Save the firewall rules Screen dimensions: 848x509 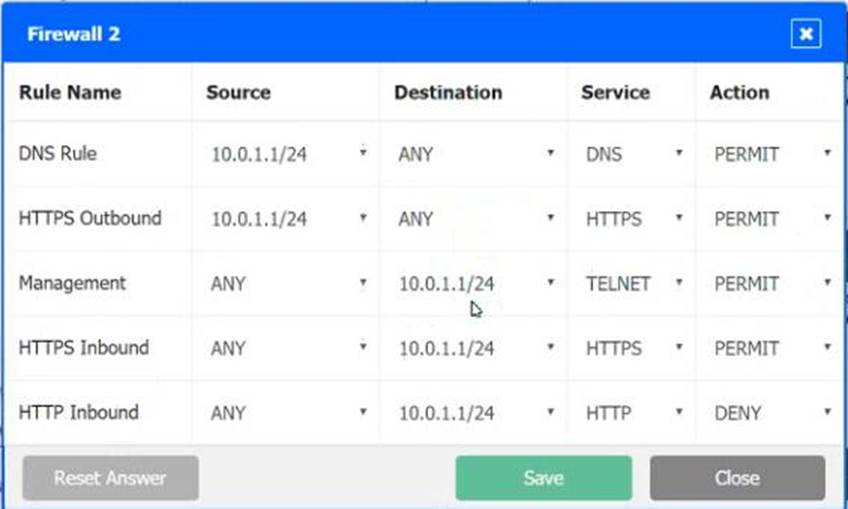(x=544, y=478)
